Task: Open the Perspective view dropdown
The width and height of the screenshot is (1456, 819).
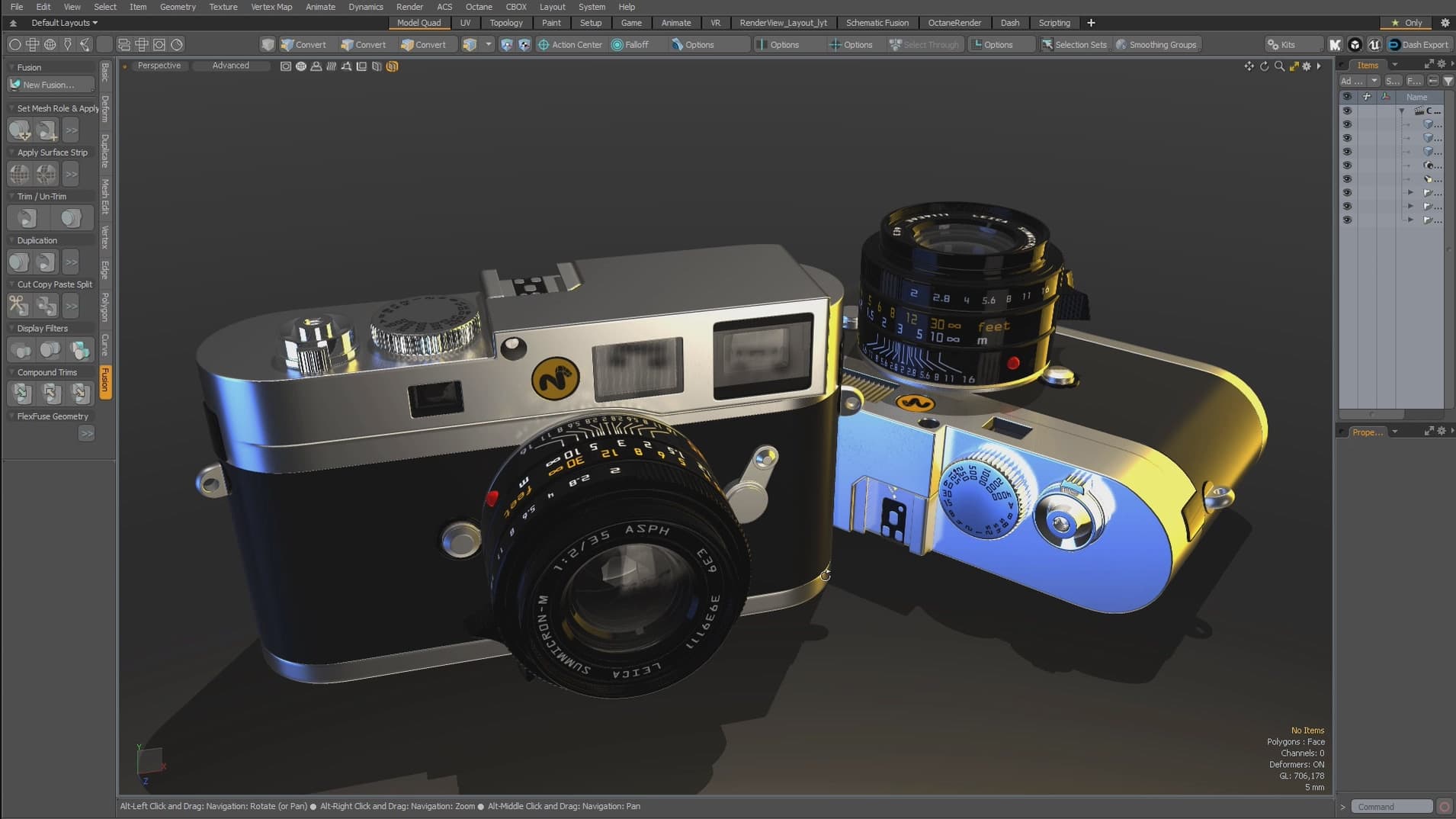Action: 159,66
